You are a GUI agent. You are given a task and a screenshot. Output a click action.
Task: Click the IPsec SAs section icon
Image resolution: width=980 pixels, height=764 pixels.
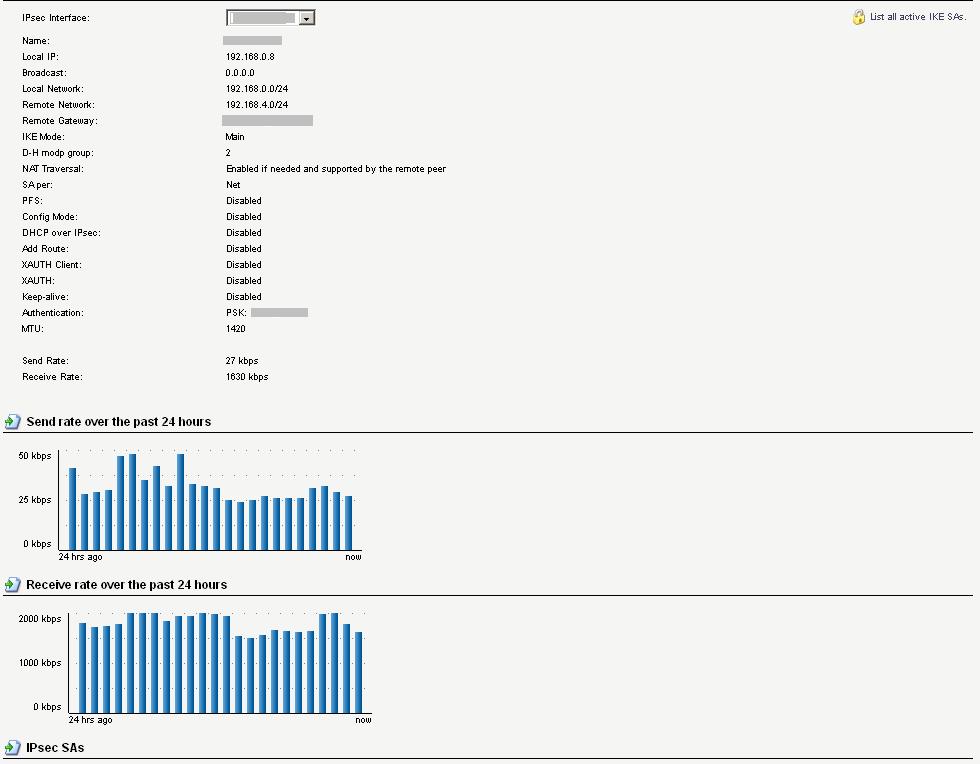(x=13, y=748)
